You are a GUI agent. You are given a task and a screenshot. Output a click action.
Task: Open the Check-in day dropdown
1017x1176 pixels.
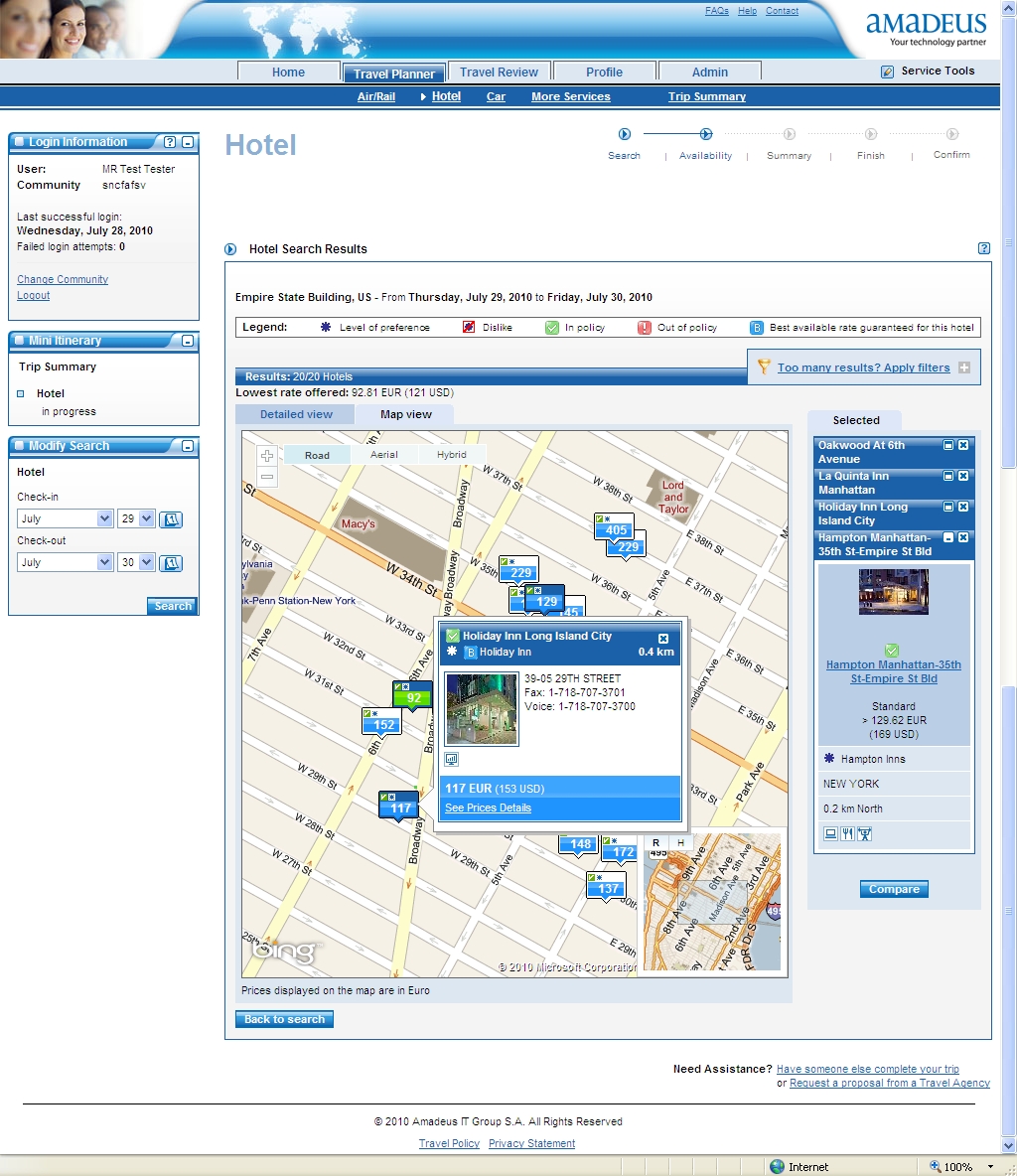coord(136,518)
